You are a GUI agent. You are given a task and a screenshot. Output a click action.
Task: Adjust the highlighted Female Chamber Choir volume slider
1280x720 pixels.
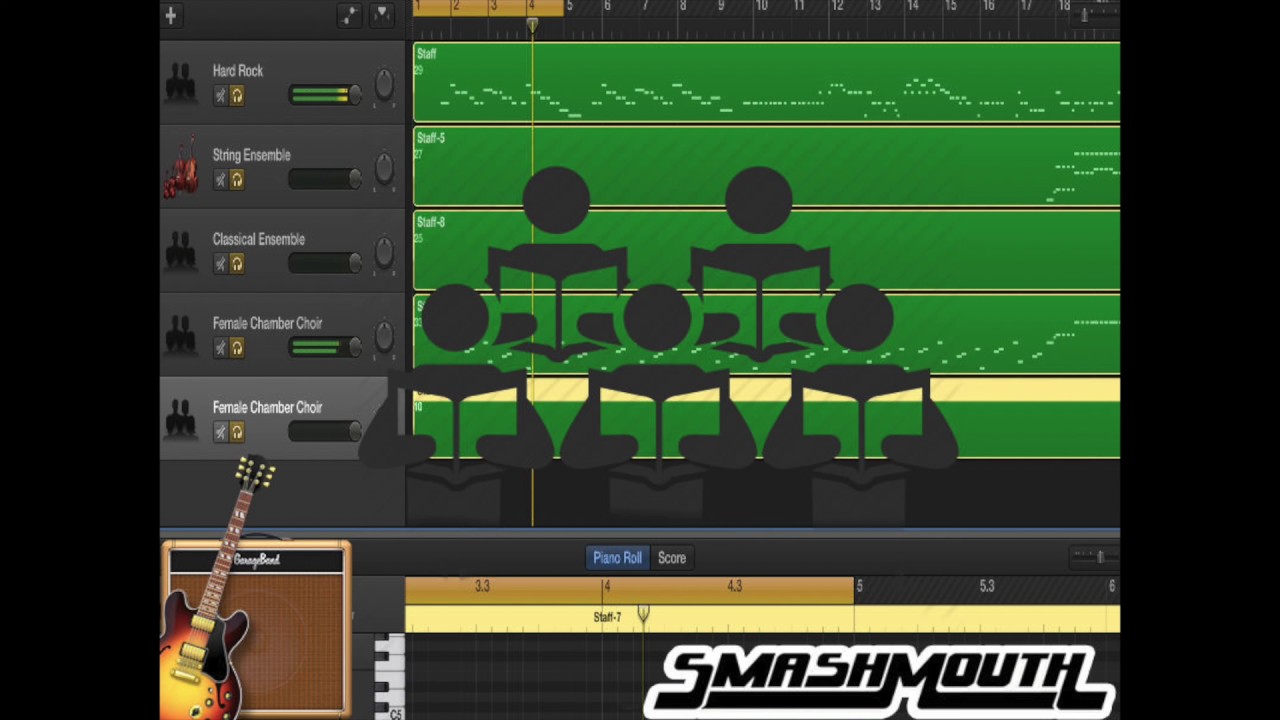tap(326, 431)
